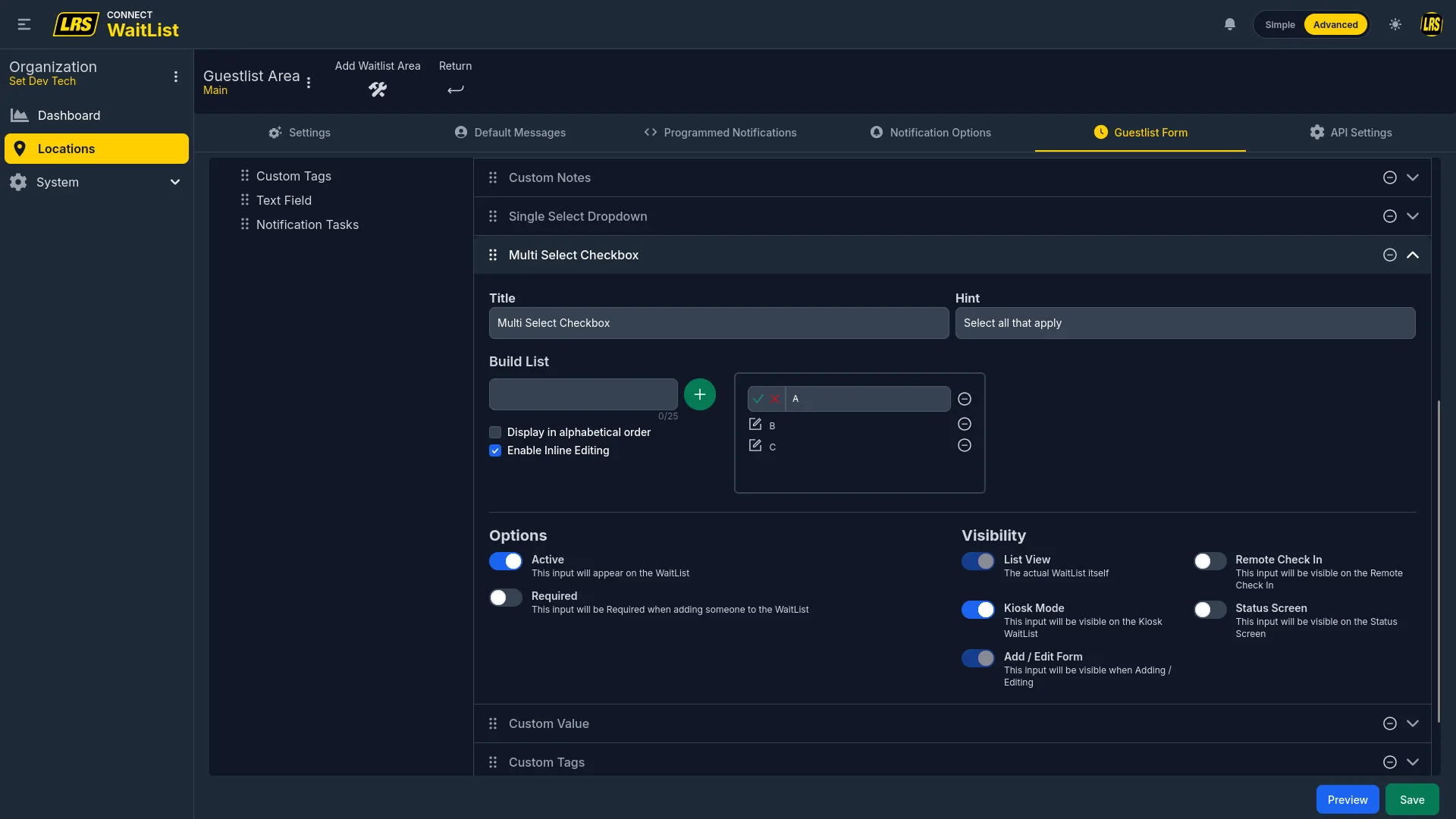1456x819 pixels.
Task: Uncheck Enable Inline Editing
Action: pyautogui.click(x=495, y=450)
